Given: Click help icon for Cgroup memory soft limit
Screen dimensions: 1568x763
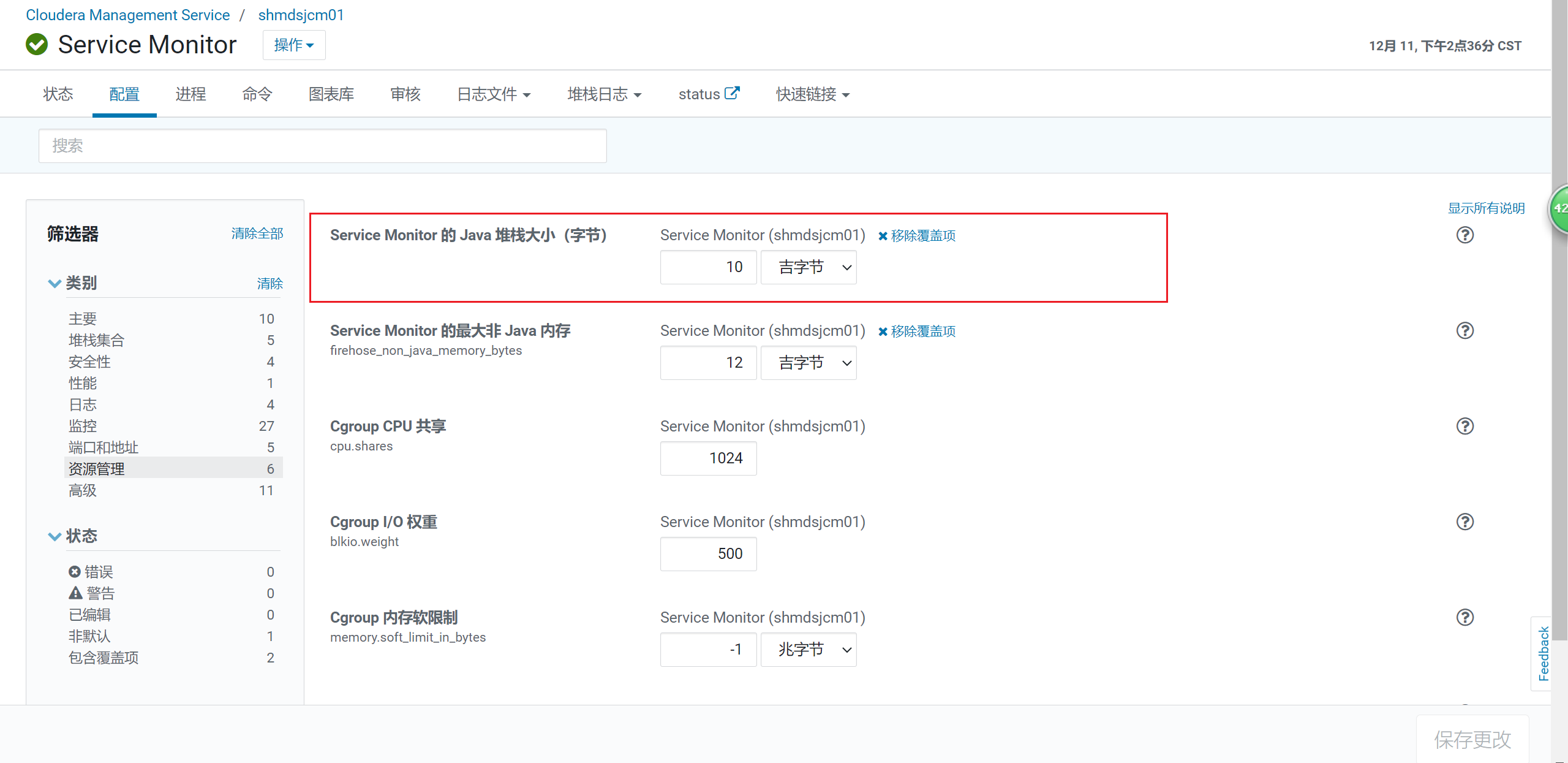Looking at the screenshot, I should [1464, 617].
